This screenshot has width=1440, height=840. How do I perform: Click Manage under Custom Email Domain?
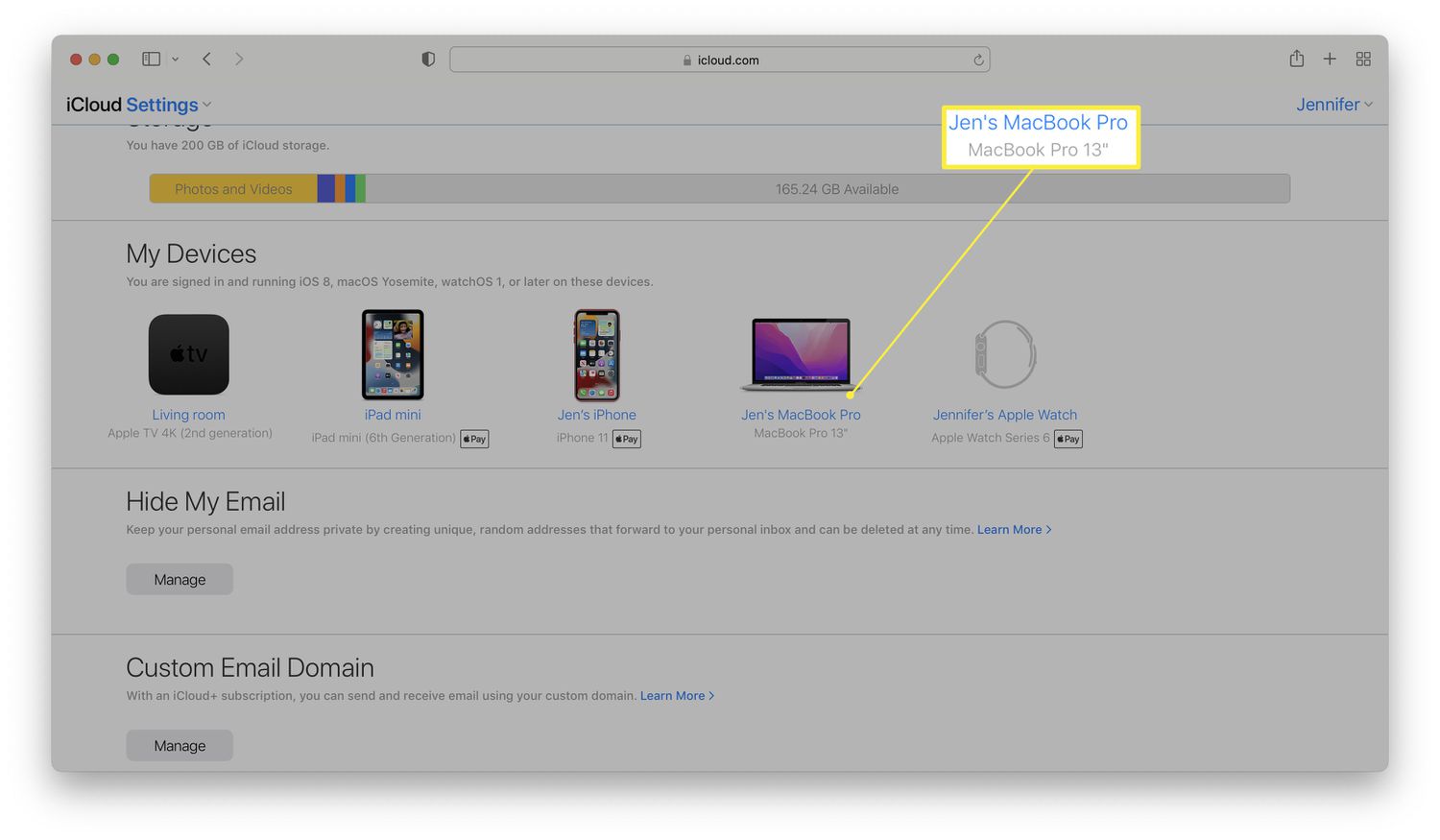point(180,746)
